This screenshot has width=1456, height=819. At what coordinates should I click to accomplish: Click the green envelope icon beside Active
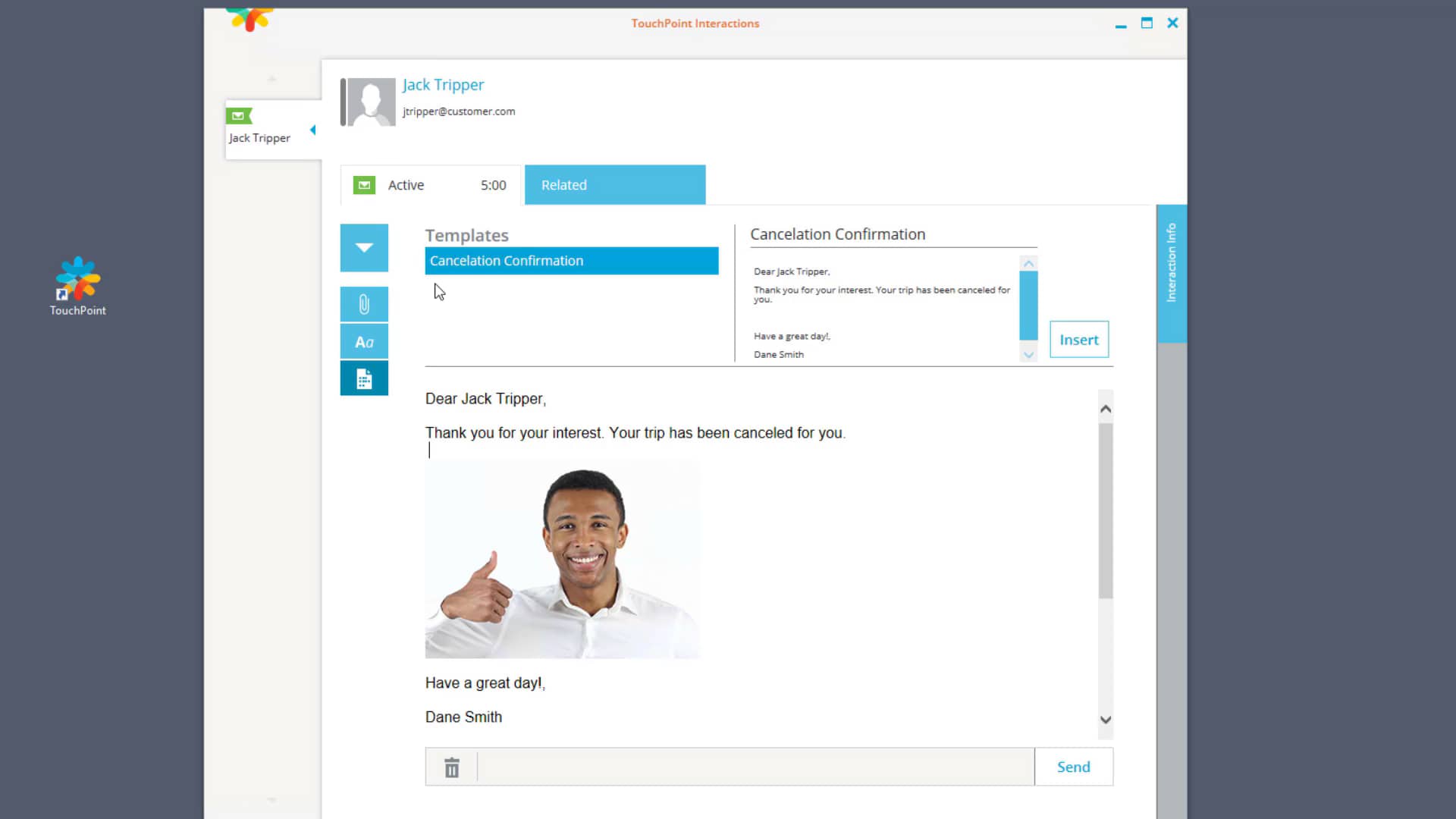click(x=364, y=184)
